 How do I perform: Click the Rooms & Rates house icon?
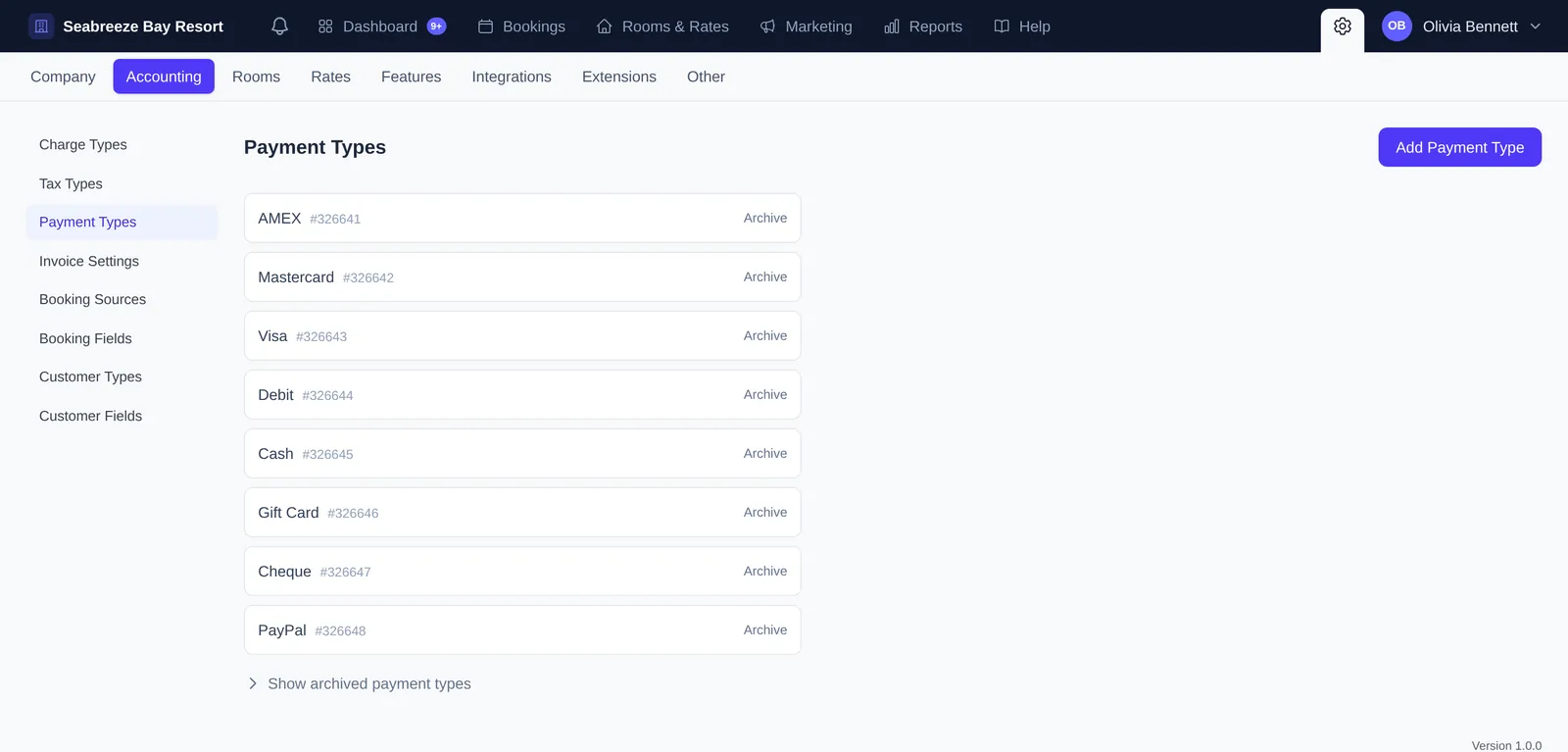(605, 26)
